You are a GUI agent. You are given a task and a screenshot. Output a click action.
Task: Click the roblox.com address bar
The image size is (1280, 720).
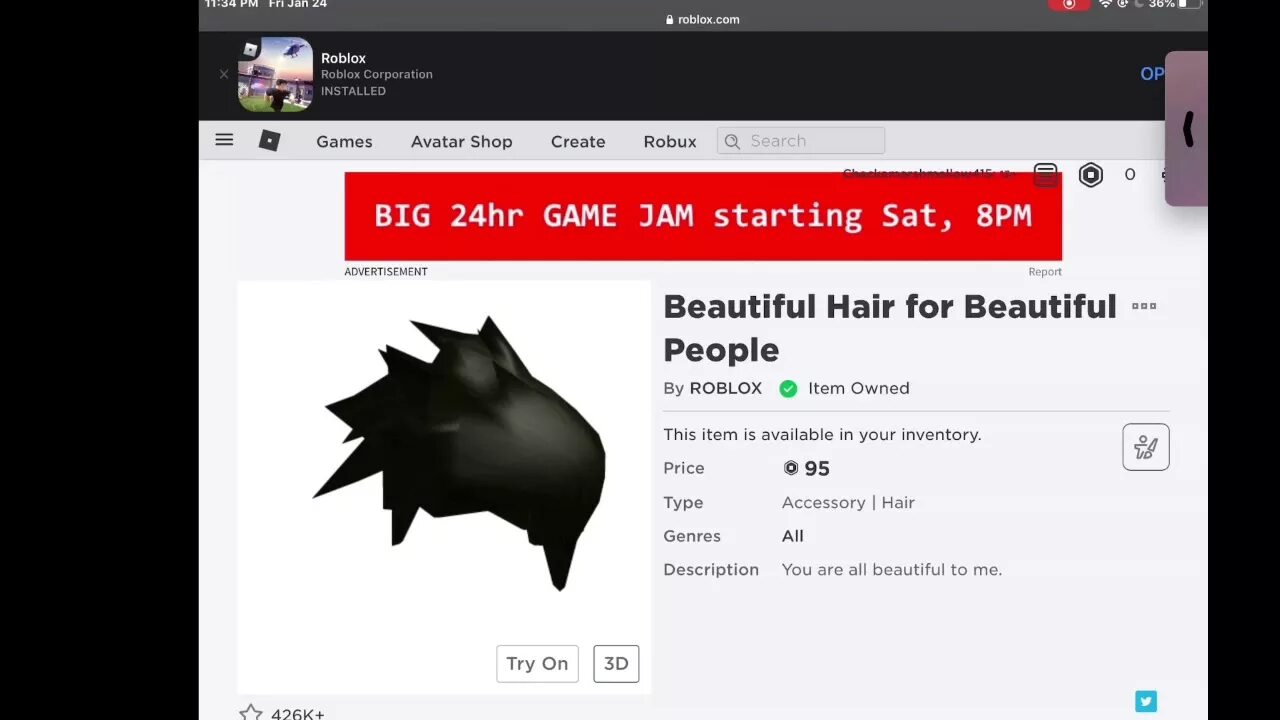(x=703, y=19)
